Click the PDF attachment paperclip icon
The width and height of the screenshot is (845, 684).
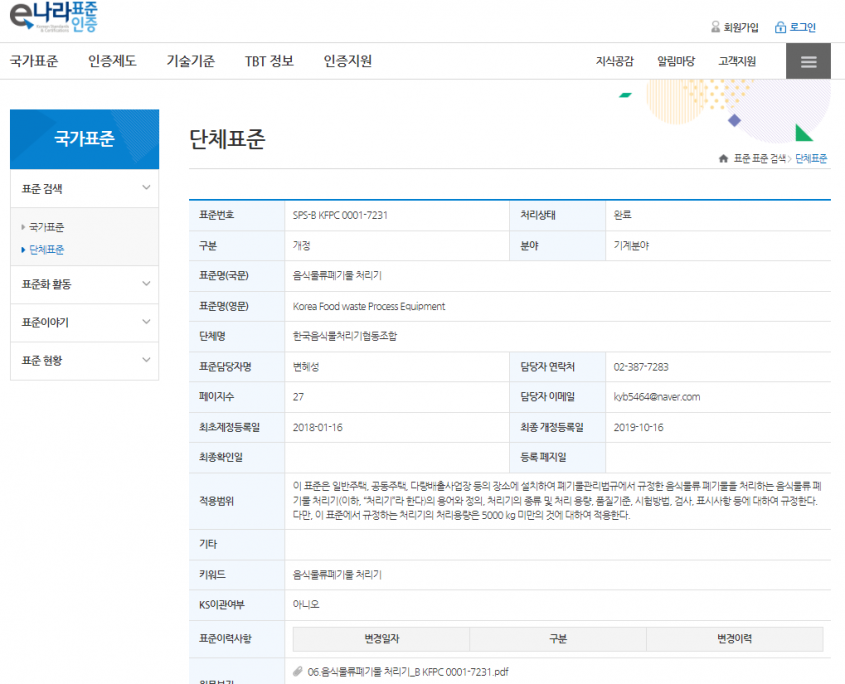pos(298,671)
